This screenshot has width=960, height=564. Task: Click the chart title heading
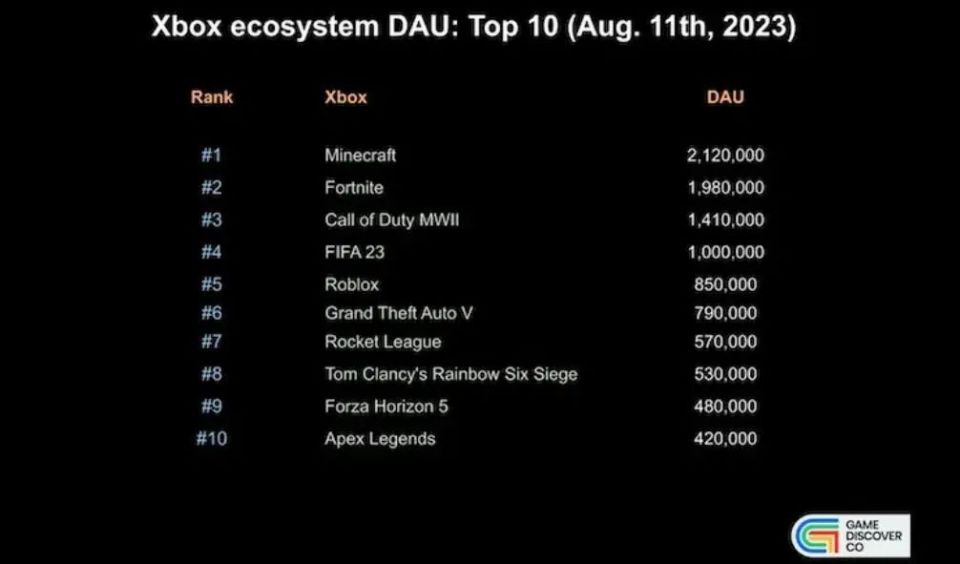pos(474,27)
